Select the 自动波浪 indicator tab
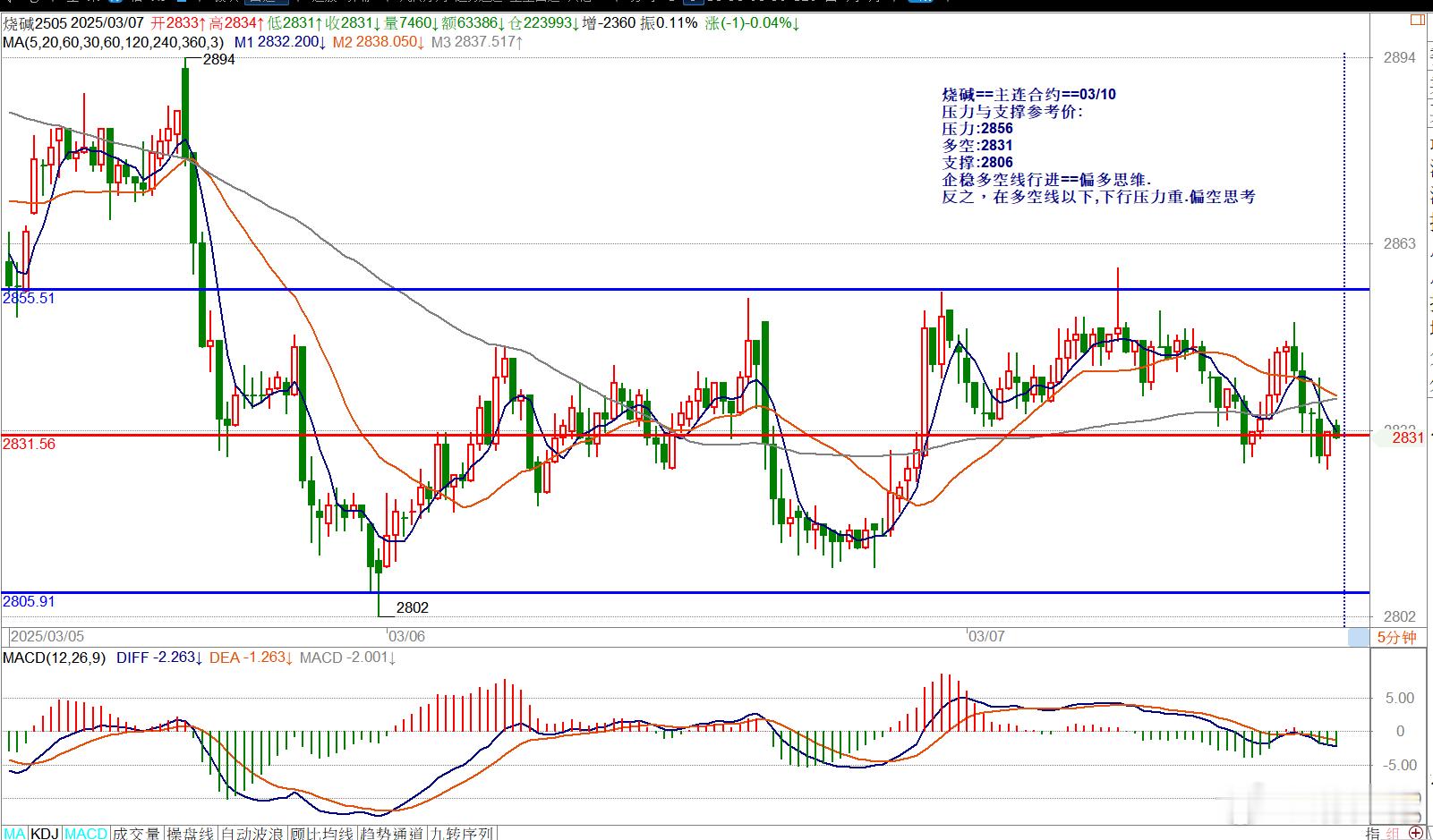The width and height of the screenshot is (1433, 840). pyautogui.click(x=252, y=833)
